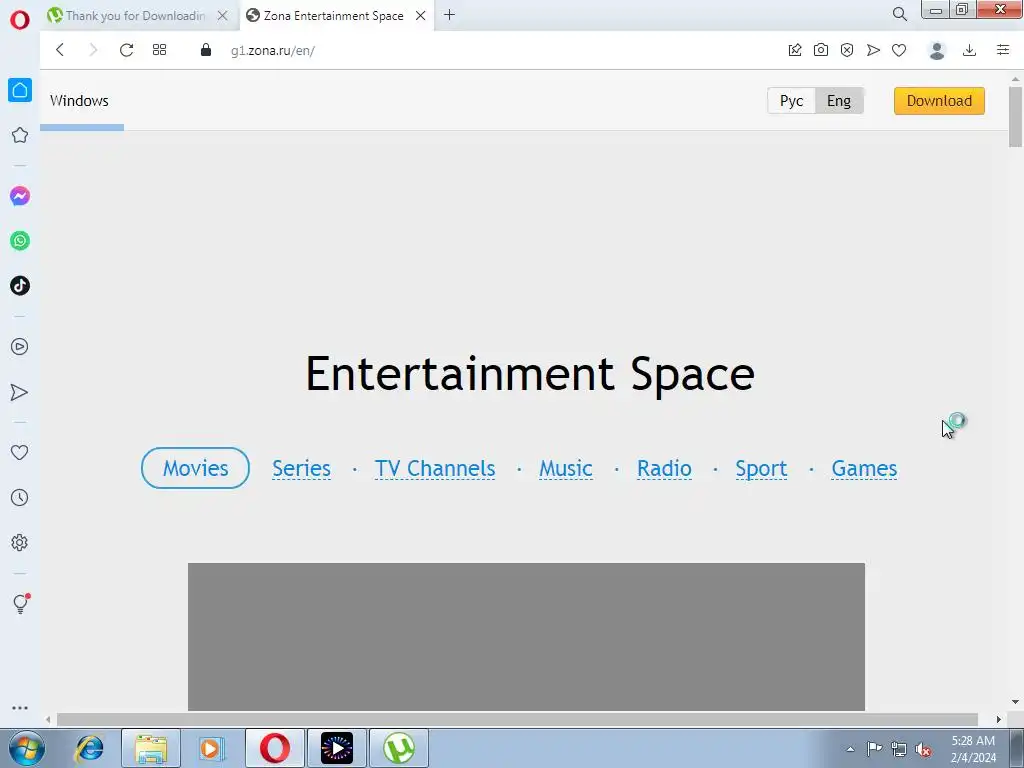Click the site security padlock icon
The width and height of the screenshot is (1024, 768).
click(x=206, y=50)
